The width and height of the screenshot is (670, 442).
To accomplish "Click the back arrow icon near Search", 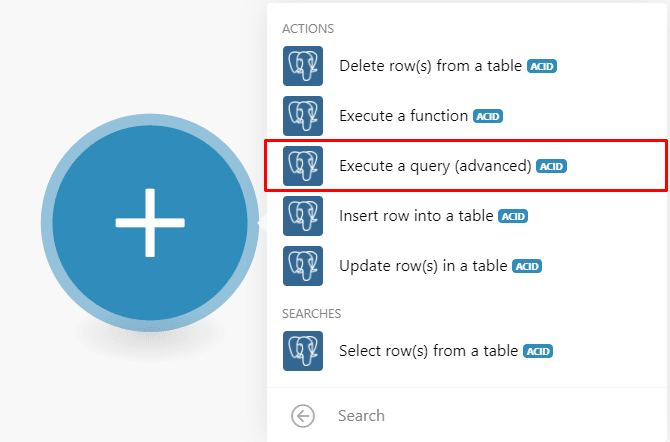I will 302,416.
